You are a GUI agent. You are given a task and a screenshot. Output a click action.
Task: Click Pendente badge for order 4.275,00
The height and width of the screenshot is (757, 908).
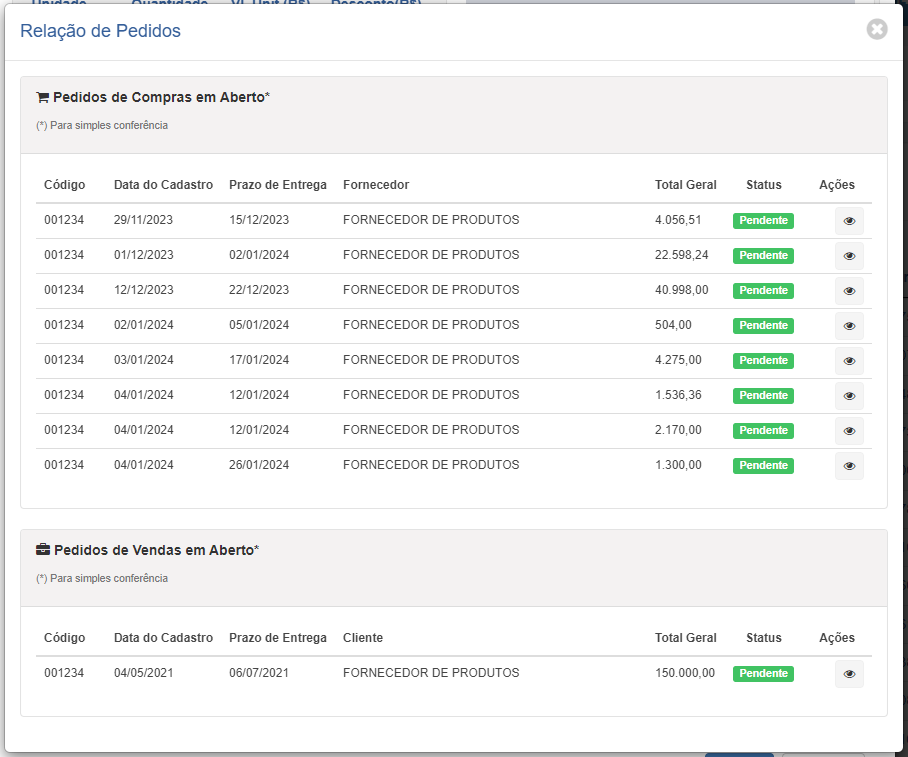point(763,360)
